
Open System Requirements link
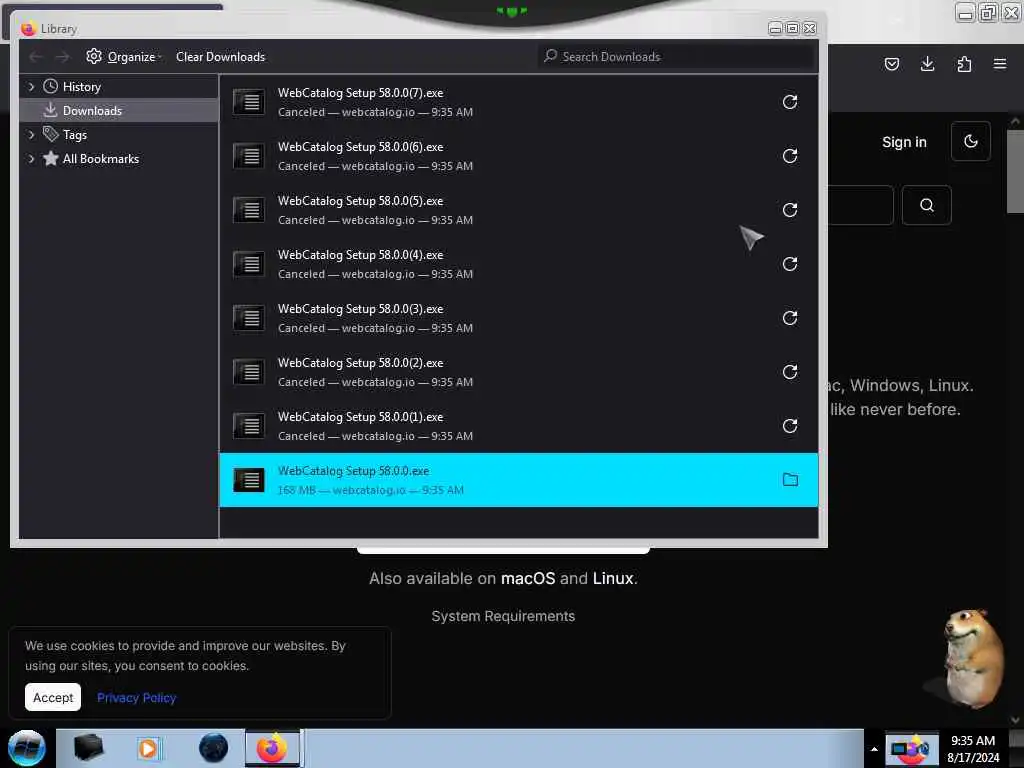503,616
